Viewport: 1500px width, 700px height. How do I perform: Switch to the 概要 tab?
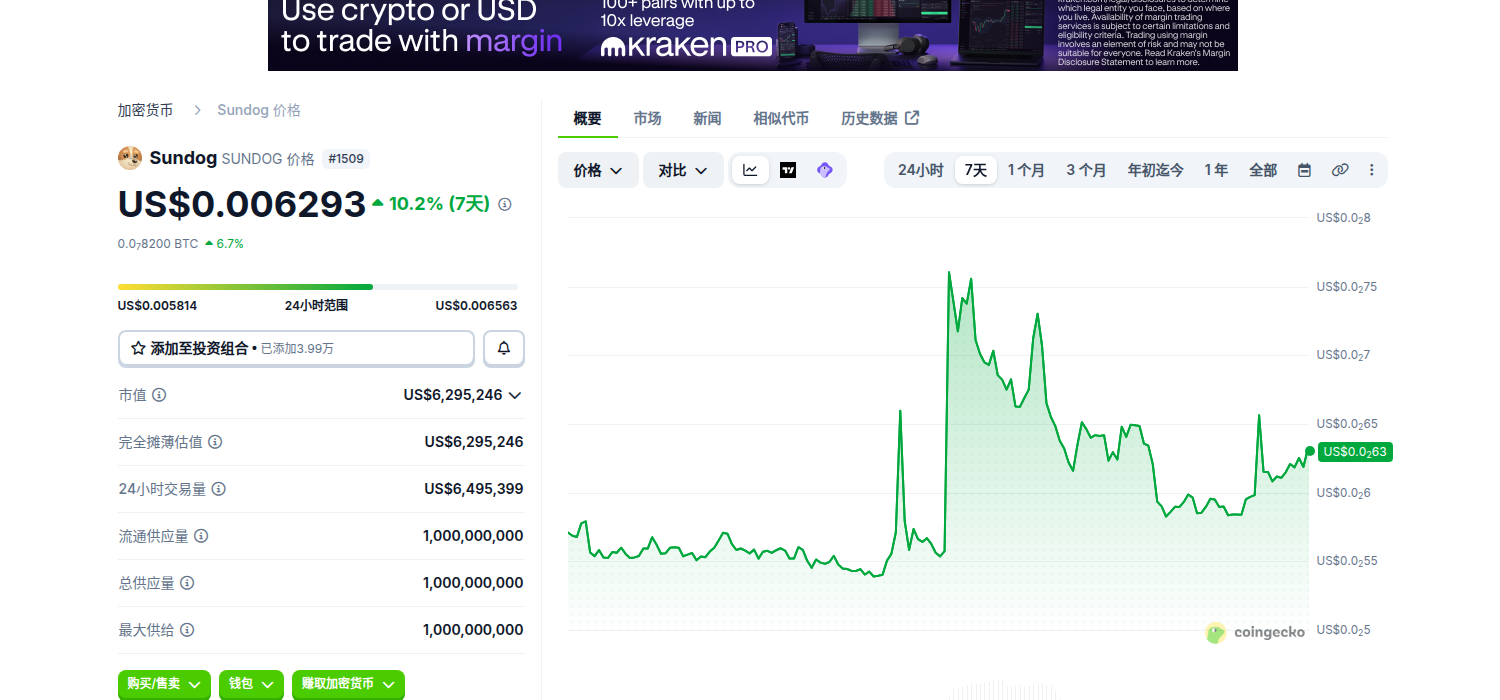588,118
